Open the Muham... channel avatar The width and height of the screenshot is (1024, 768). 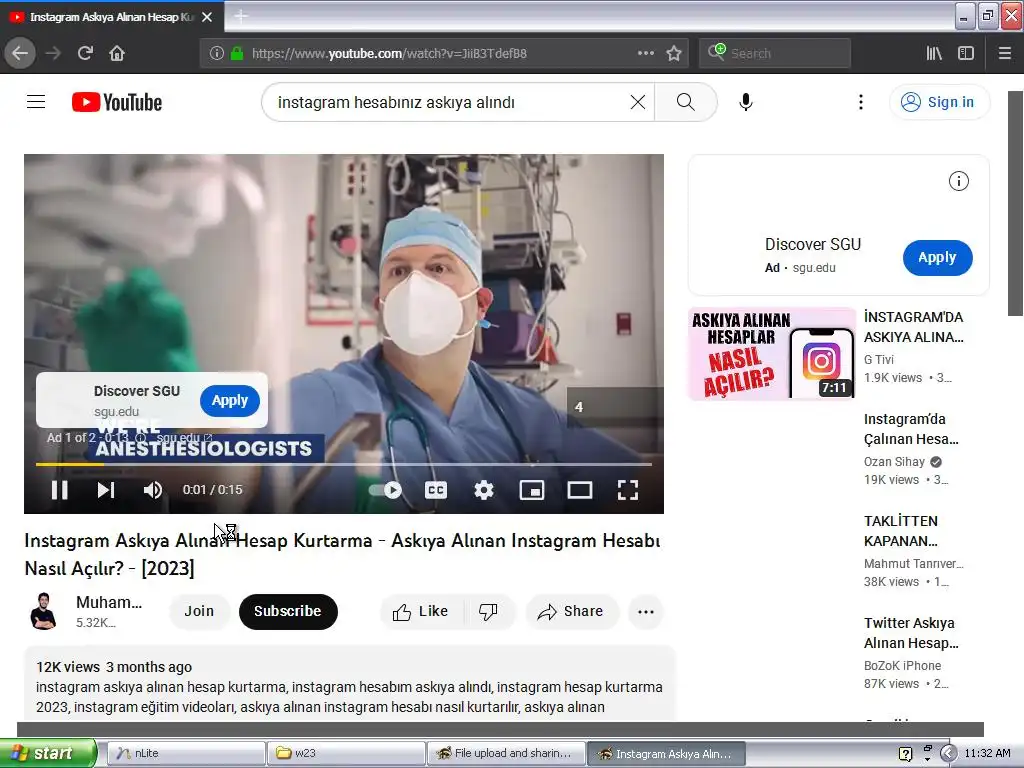(43, 611)
